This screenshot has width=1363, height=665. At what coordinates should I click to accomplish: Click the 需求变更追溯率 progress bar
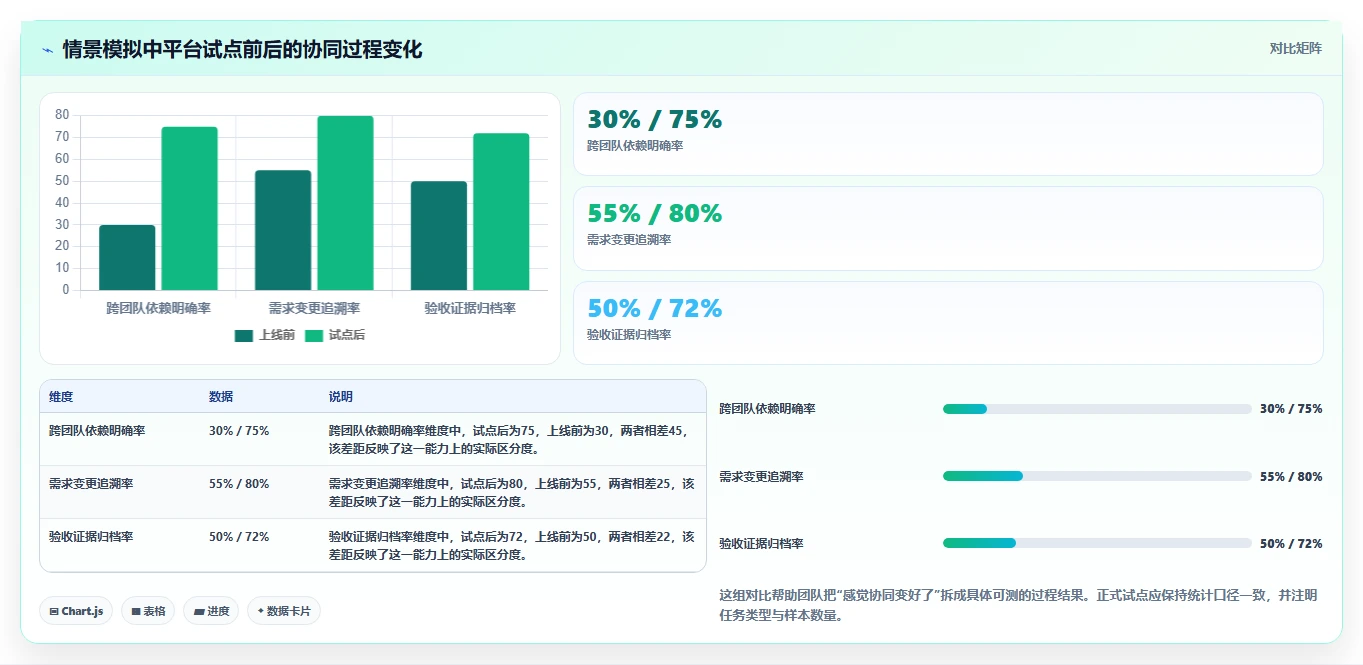click(x=1097, y=476)
